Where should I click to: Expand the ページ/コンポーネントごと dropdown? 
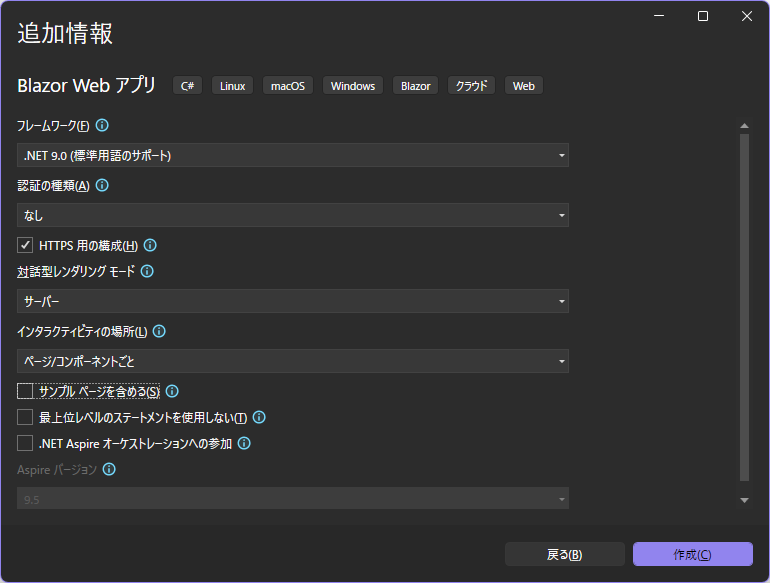coord(293,361)
